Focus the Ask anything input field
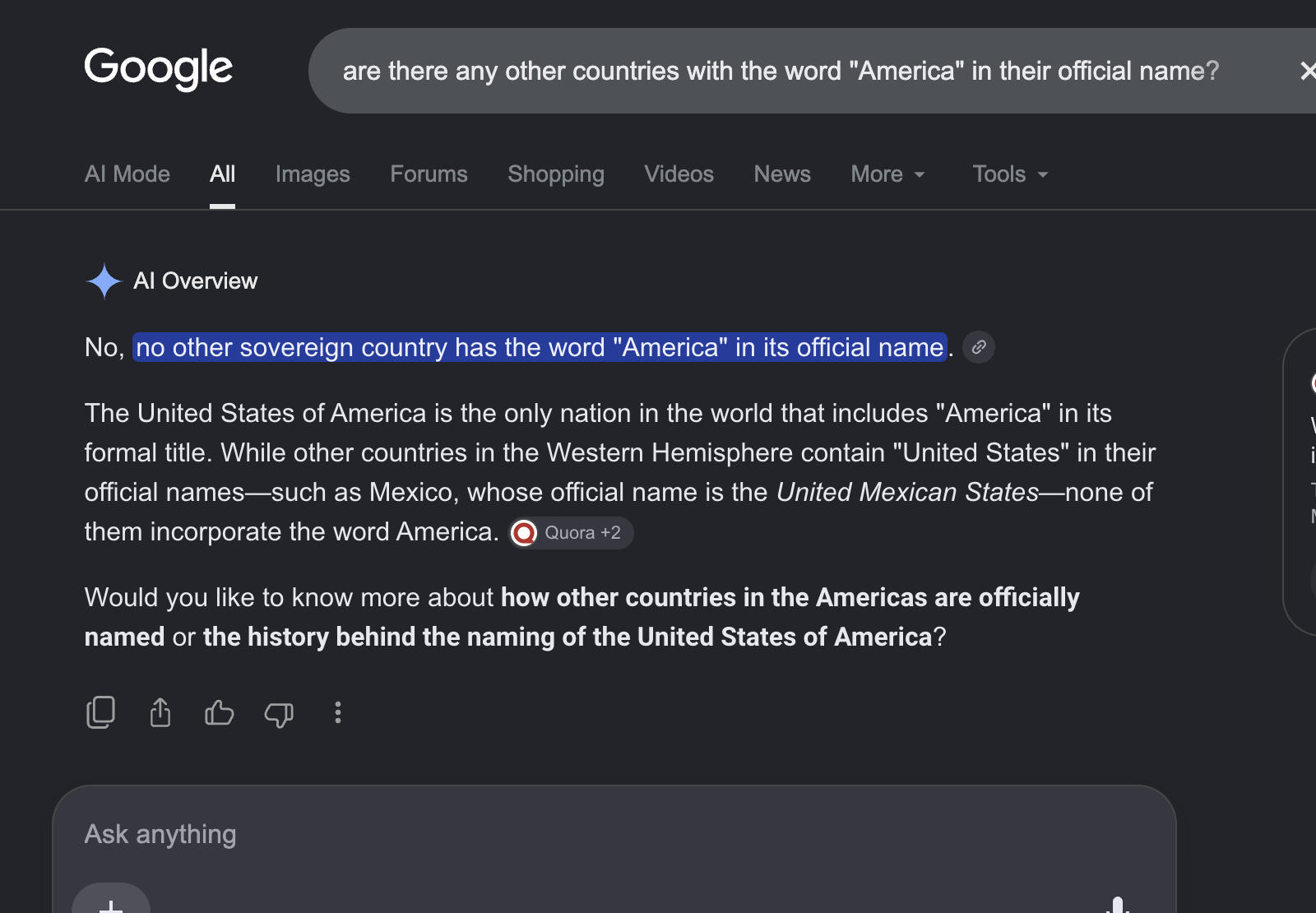1316x913 pixels. tap(614, 834)
